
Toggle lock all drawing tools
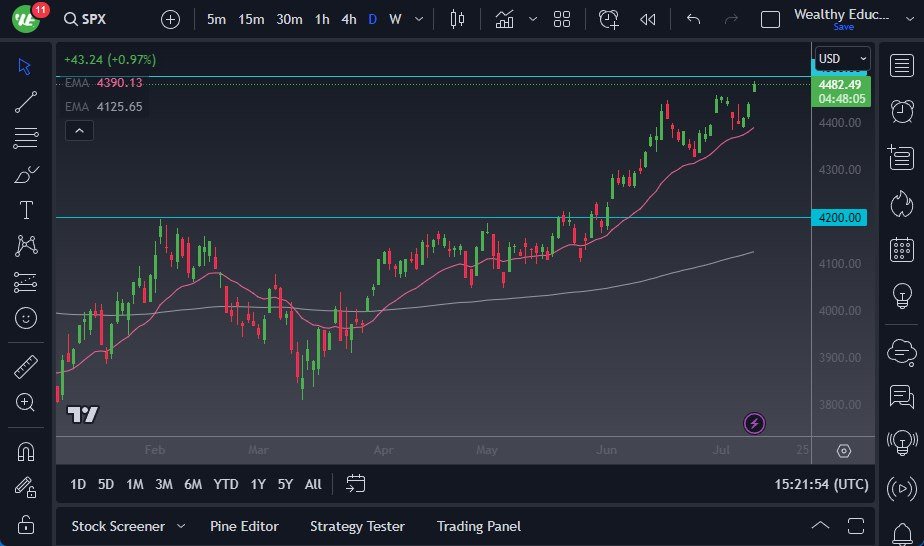26,524
